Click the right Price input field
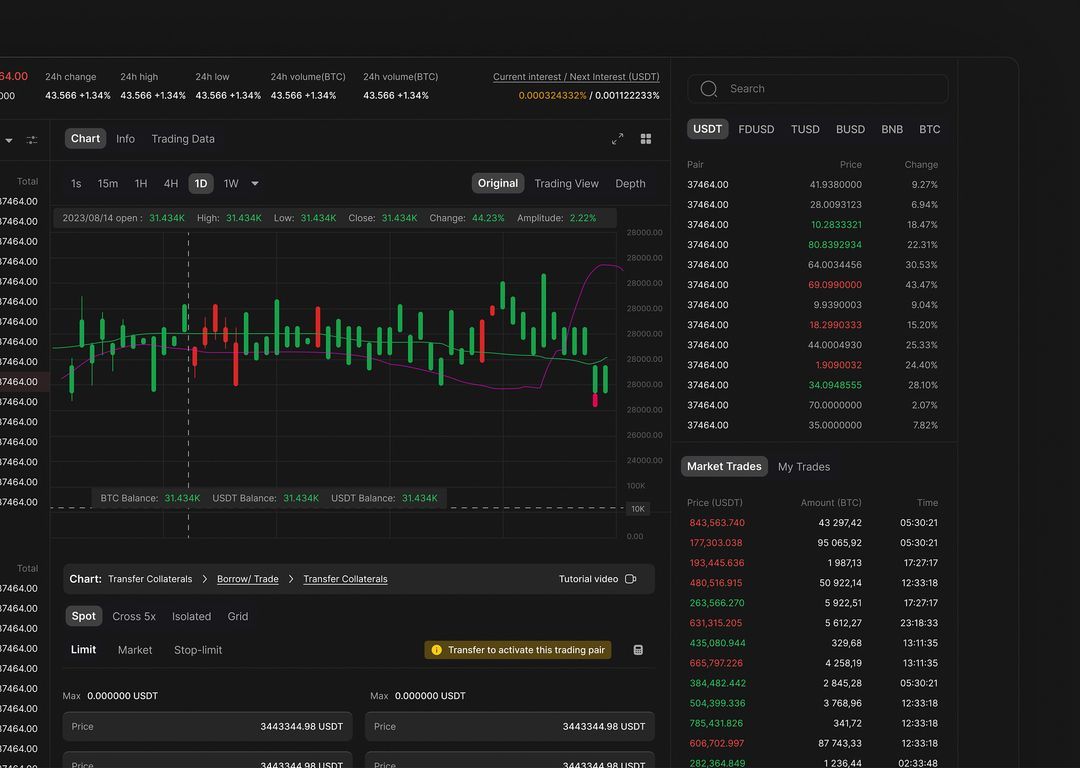This screenshot has width=1080, height=768. pos(510,727)
